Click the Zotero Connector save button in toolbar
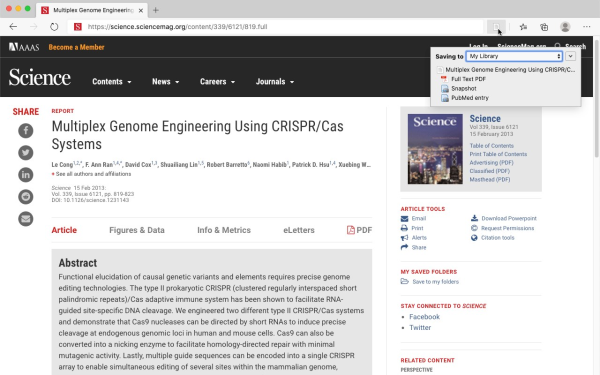The image size is (600, 375). click(x=496, y=27)
